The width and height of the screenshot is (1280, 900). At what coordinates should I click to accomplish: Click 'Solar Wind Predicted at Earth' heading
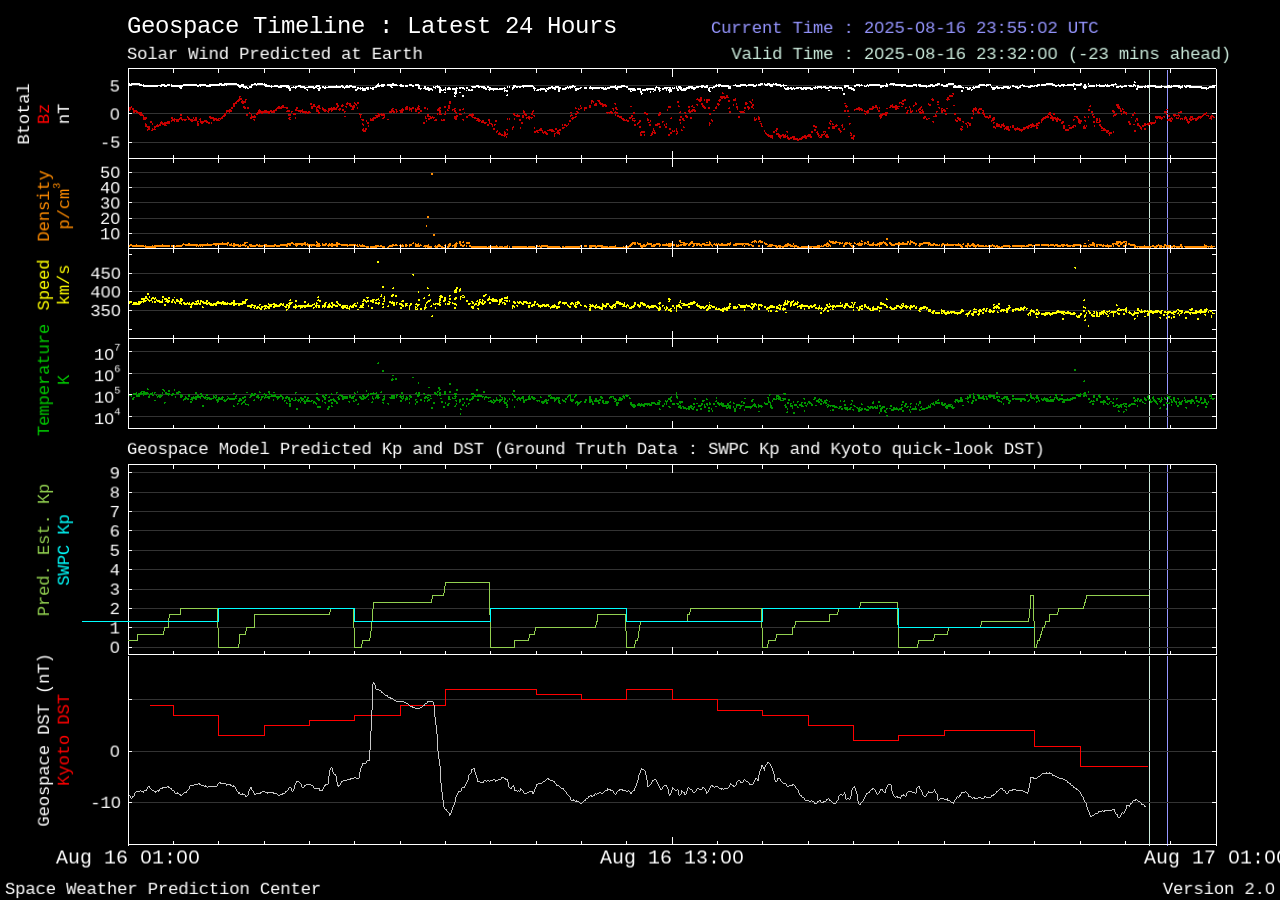pos(275,54)
